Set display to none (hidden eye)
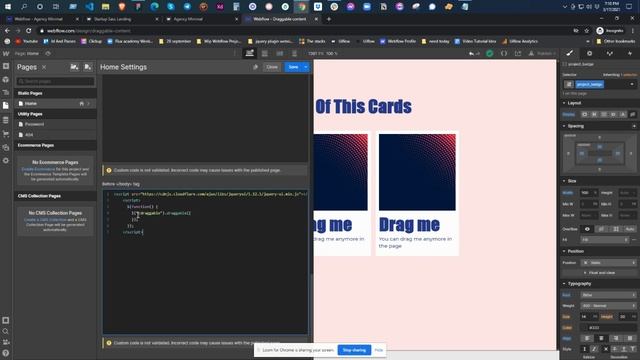The width and height of the screenshot is (640, 360). (x=633, y=115)
